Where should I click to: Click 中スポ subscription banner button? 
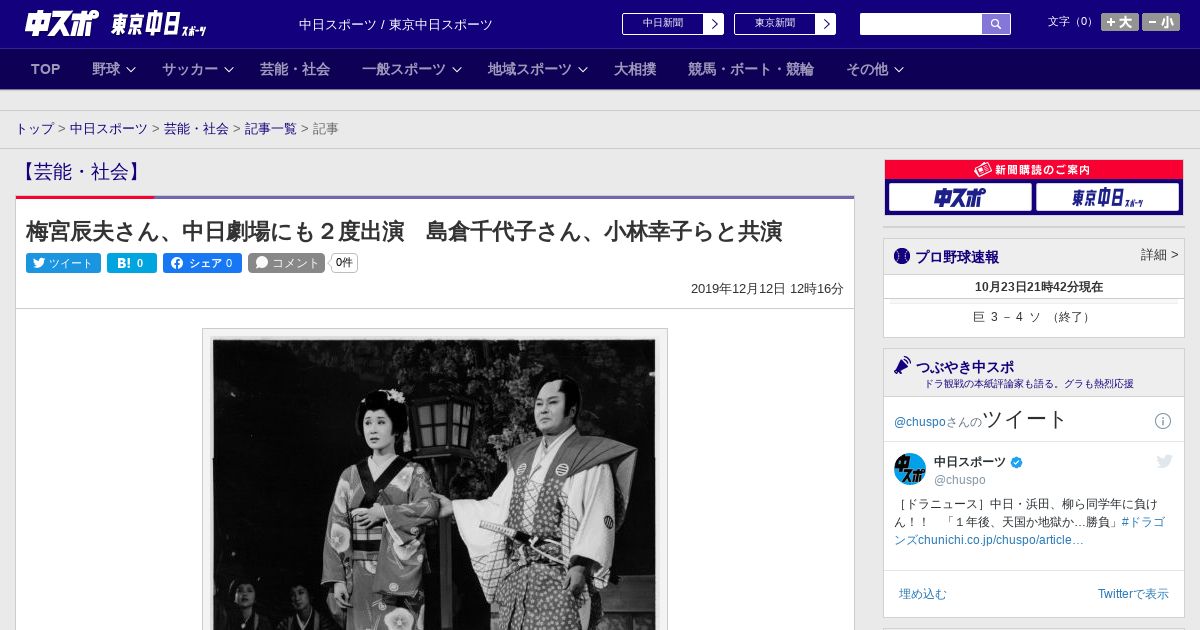click(x=960, y=197)
